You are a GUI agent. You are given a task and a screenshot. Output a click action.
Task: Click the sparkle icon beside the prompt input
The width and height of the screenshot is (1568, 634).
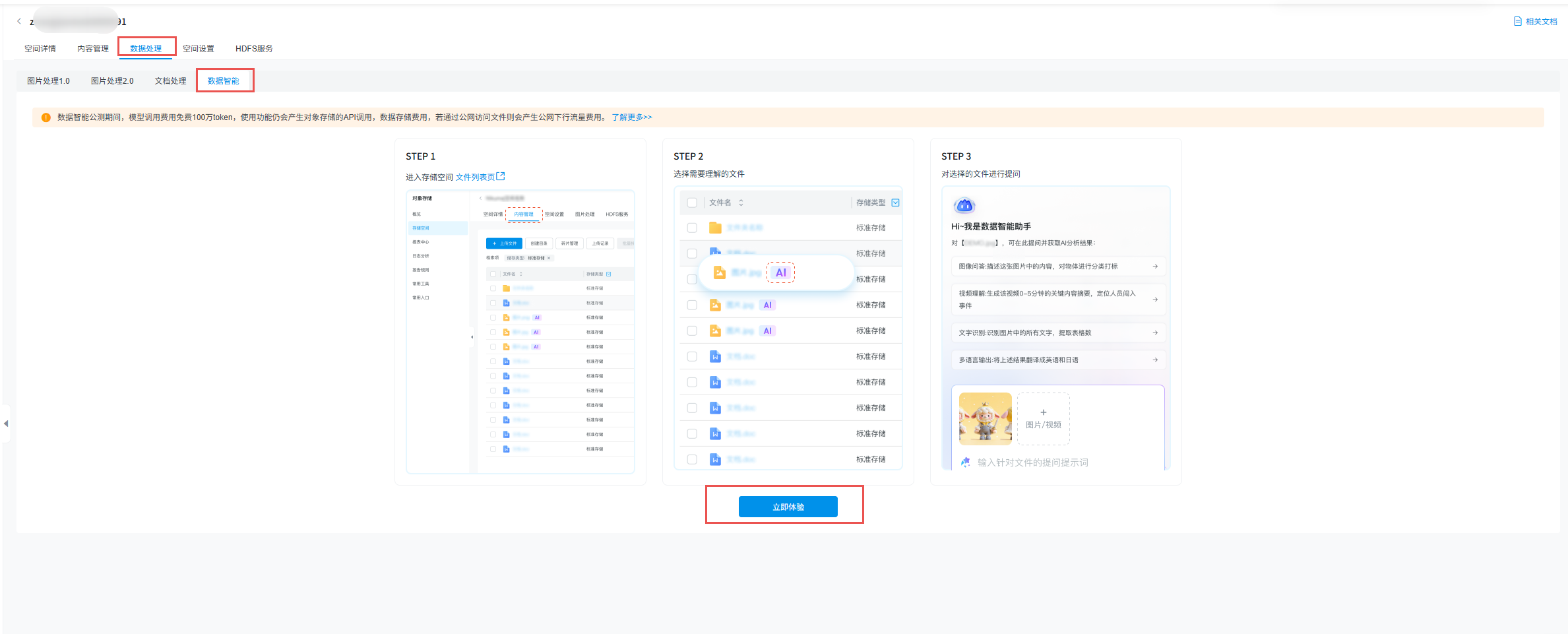(966, 462)
